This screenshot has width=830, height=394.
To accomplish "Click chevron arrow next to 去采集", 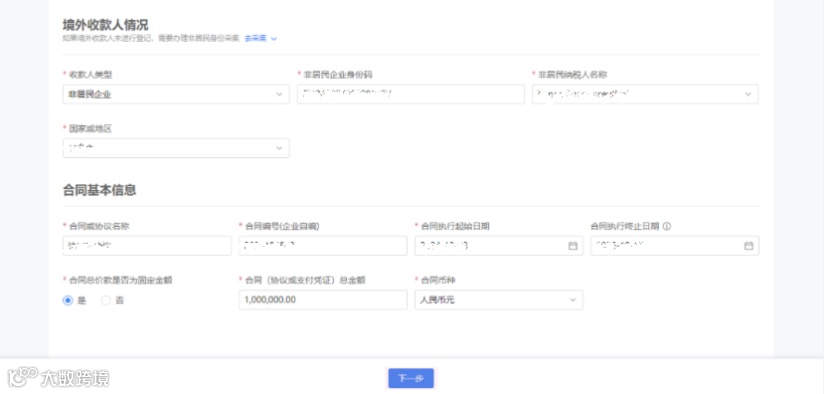I will click(274, 39).
